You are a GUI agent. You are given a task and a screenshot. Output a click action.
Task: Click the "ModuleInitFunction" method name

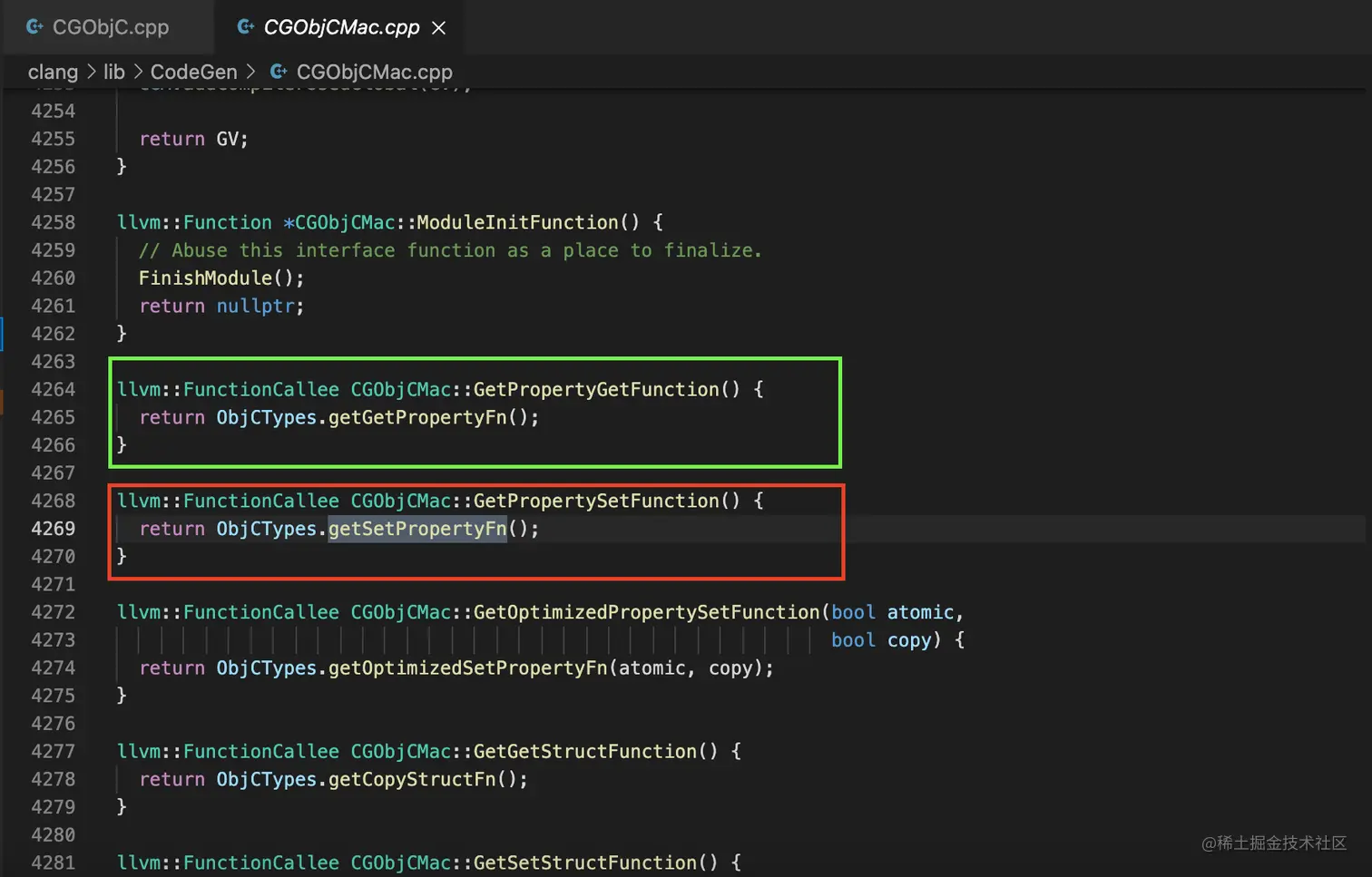[x=517, y=222]
